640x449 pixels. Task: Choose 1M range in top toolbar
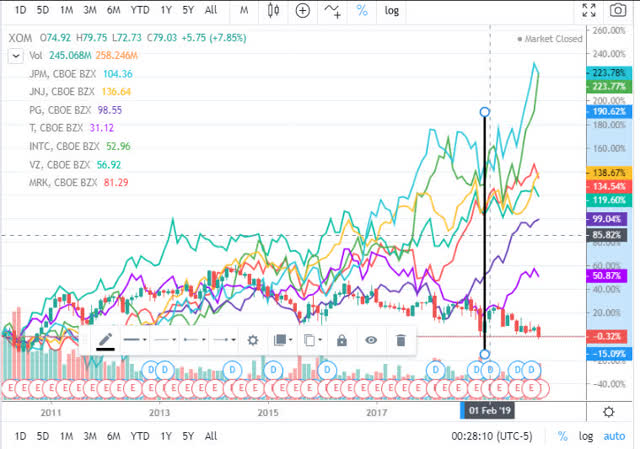coord(67,10)
